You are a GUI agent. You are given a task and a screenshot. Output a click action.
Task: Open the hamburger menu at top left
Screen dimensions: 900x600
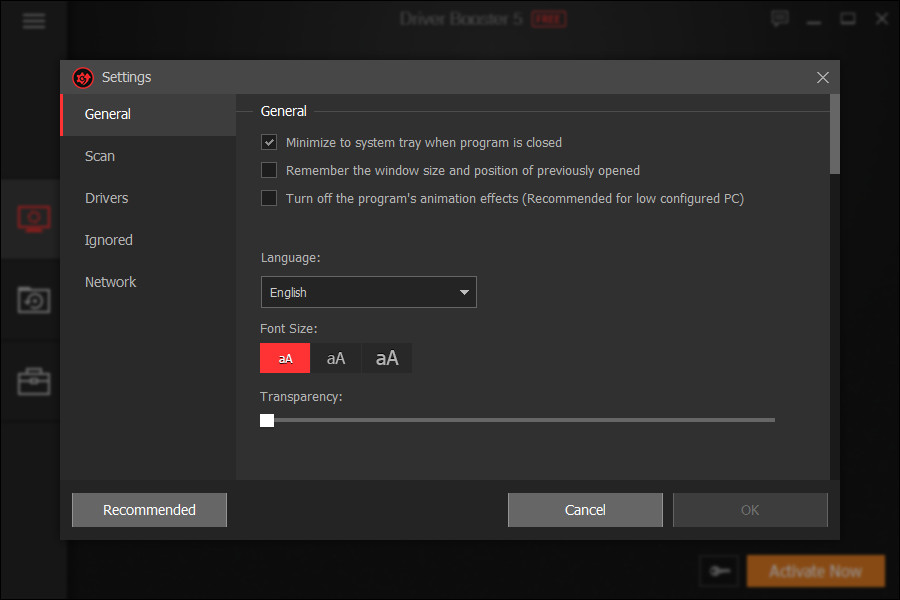click(x=33, y=20)
